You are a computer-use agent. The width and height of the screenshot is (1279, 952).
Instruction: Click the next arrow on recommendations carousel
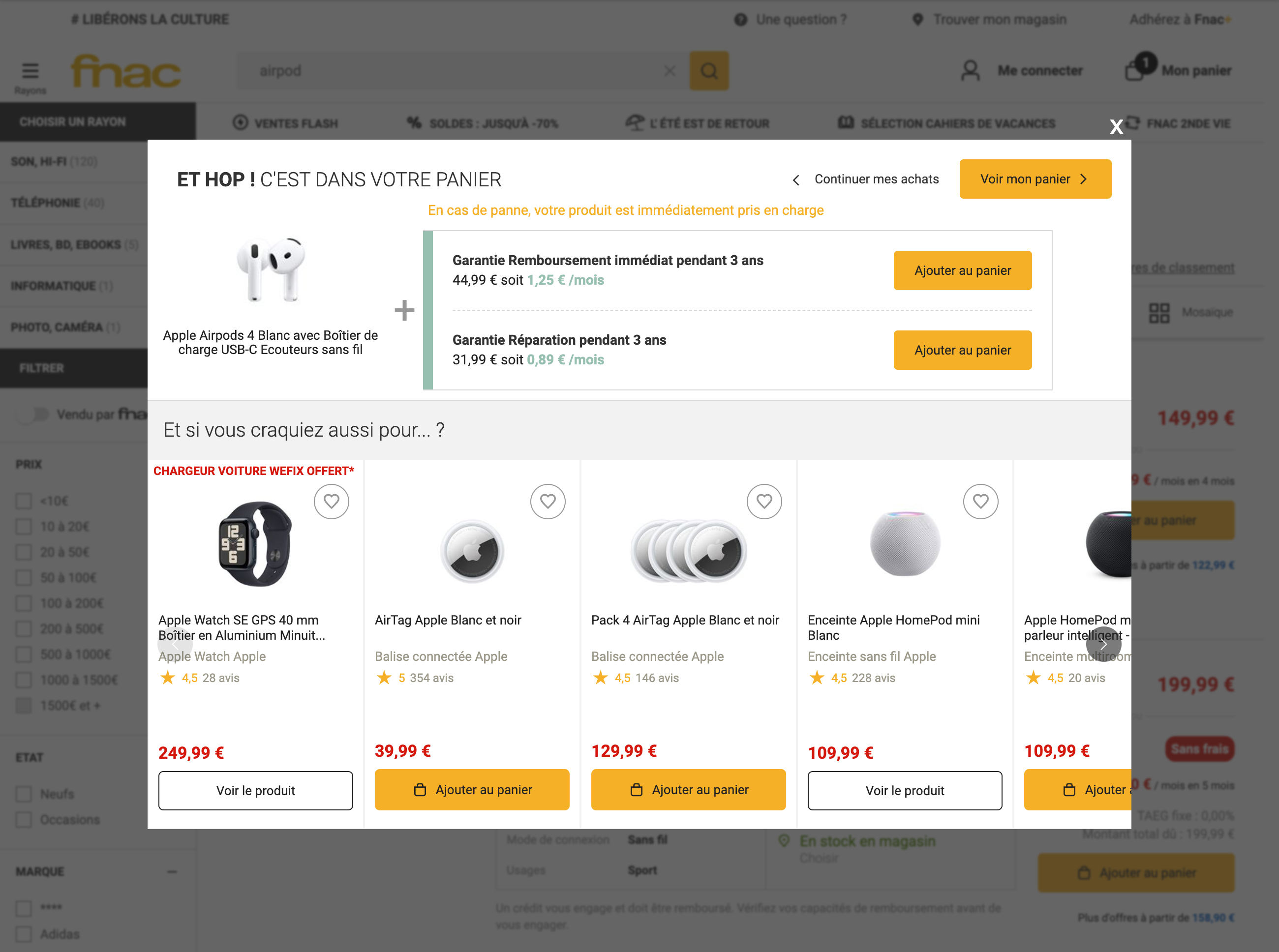click(1103, 644)
